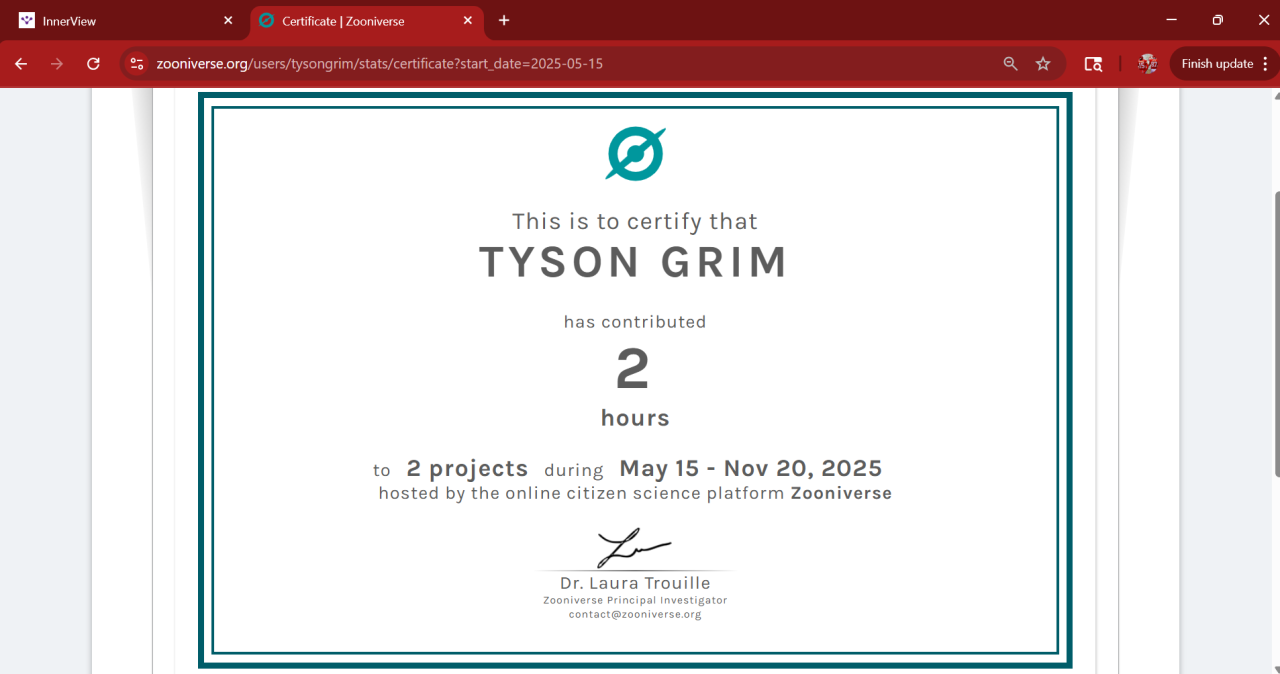Image resolution: width=1280 pixels, height=674 pixels.
Task: Click the '2 projects' text
Action: pyautogui.click(x=467, y=468)
